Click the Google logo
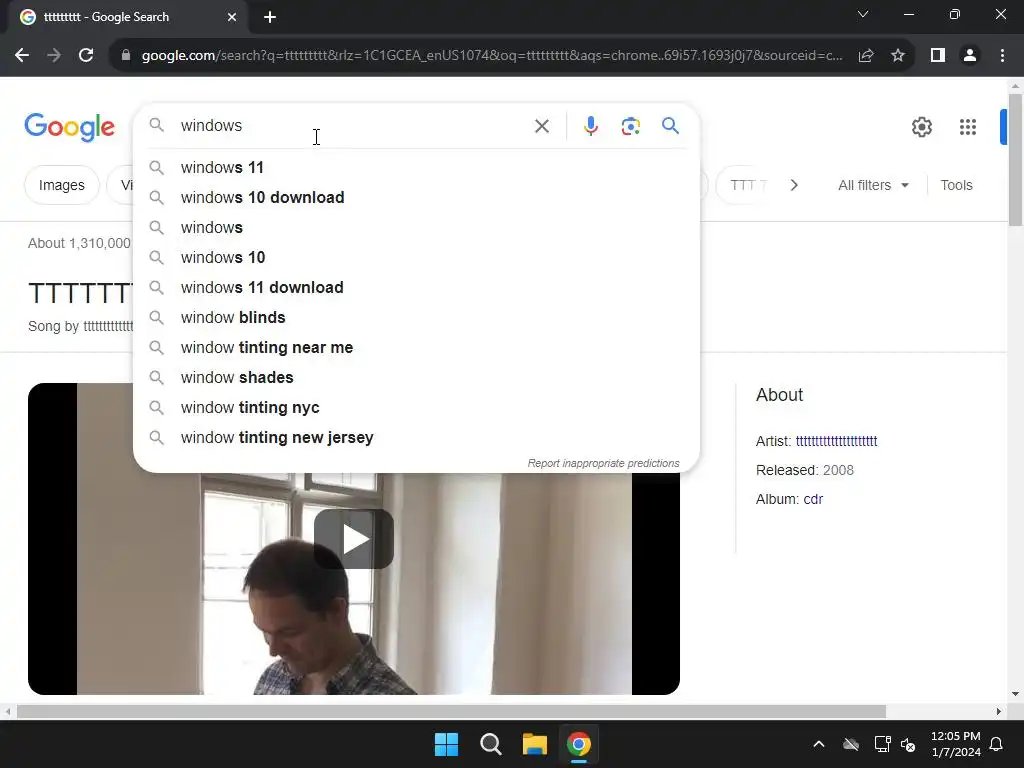Viewport: 1024px width, 768px height. [70, 127]
